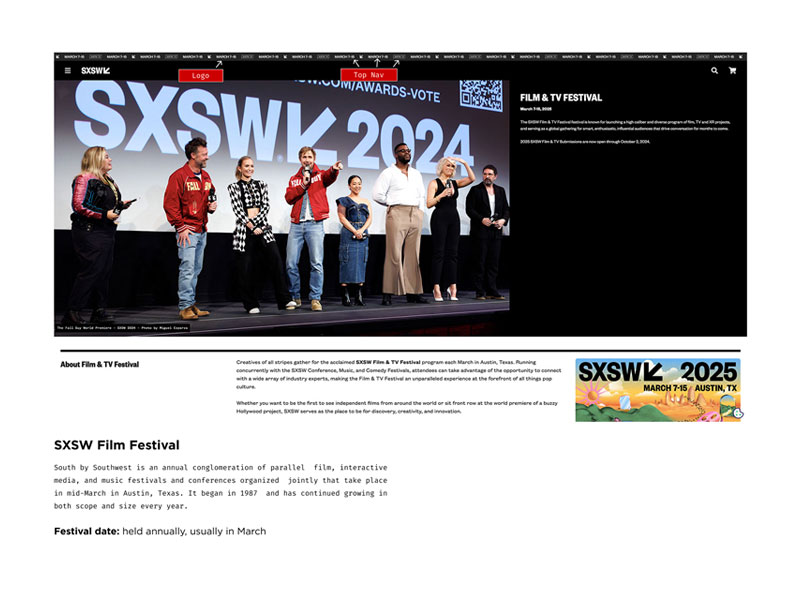The height and width of the screenshot is (590, 800).
Task: Click the SXSW Film Festival heading
Action: 116,445
